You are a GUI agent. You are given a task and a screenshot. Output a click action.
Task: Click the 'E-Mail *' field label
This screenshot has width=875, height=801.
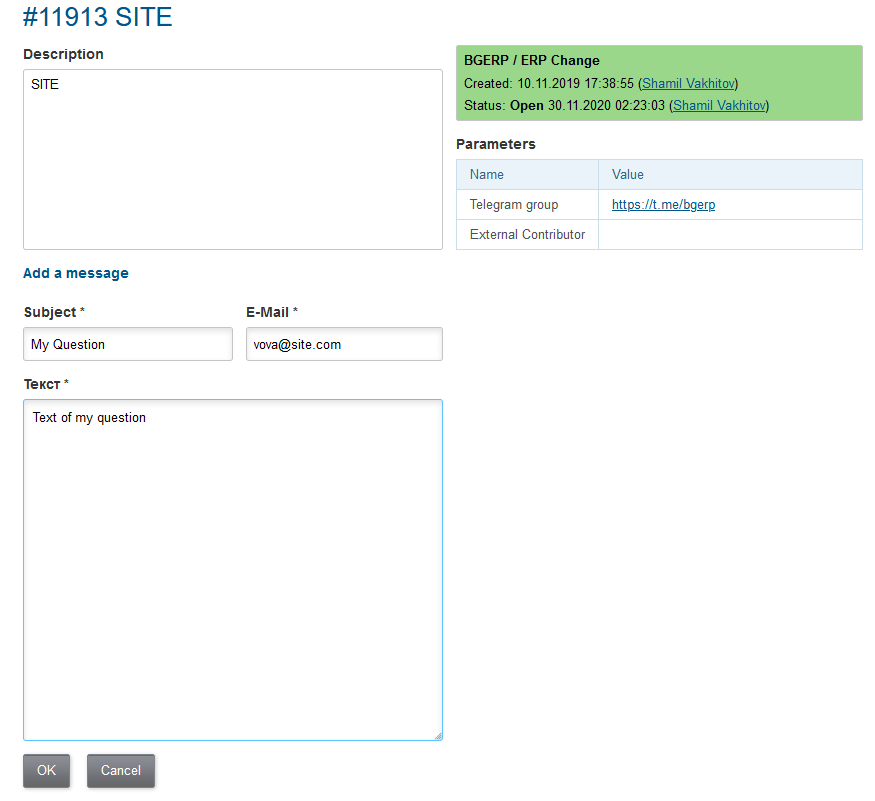[272, 313]
